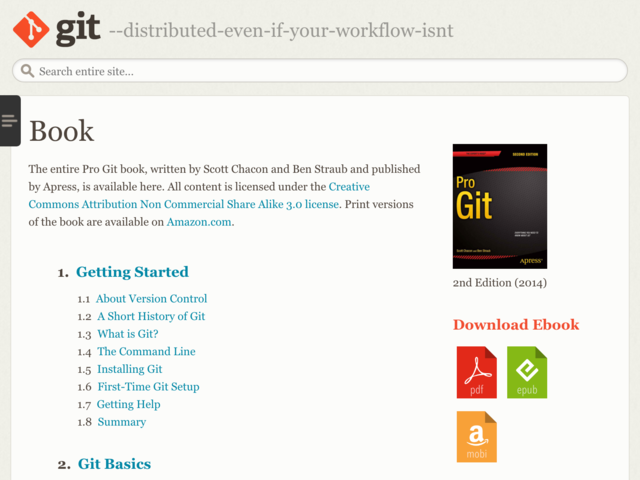The height and width of the screenshot is (480, 640).
Task: Open Getting Help section
Action: tap(129, 404)
